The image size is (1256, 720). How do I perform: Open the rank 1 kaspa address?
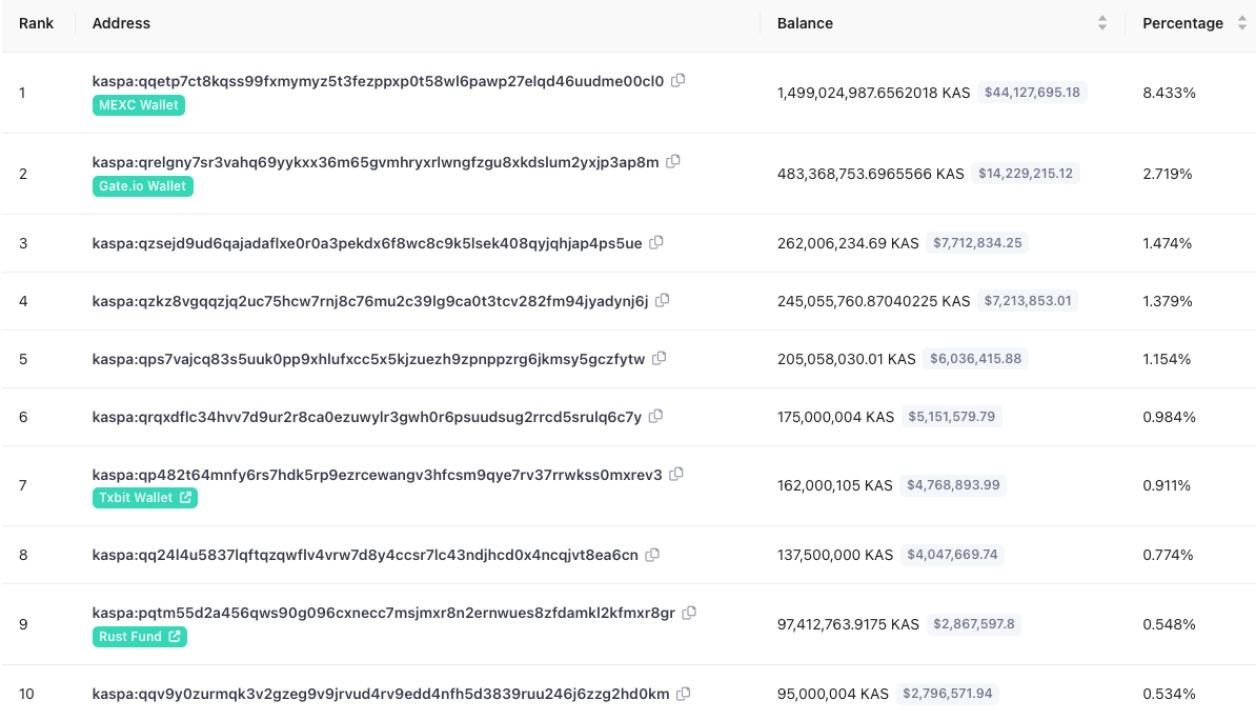pos(378,81)
